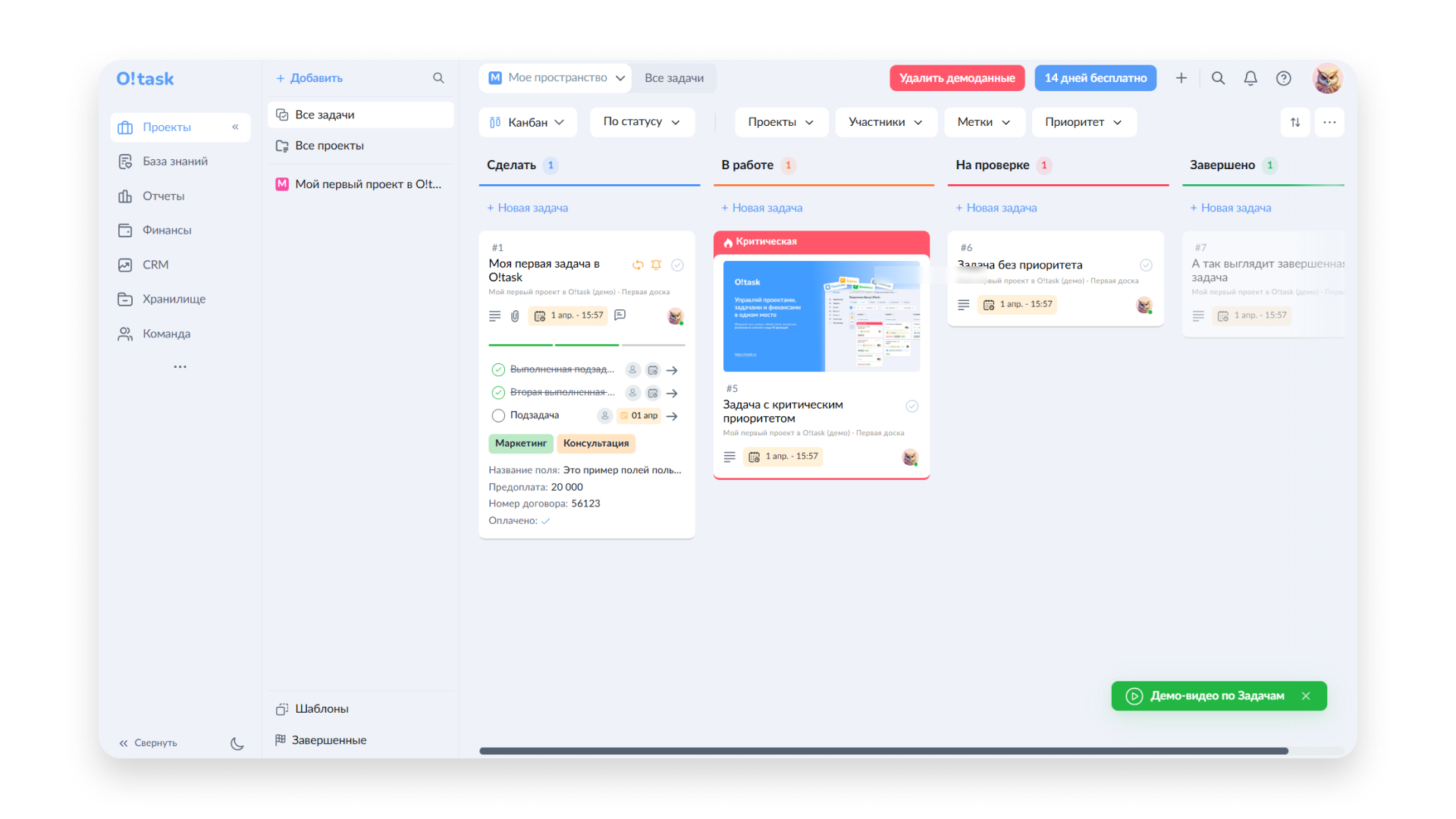Screen dimensions: 1456x819
Task: Click the attachment paperclip on task #1
Action: (x=515, y=315)
